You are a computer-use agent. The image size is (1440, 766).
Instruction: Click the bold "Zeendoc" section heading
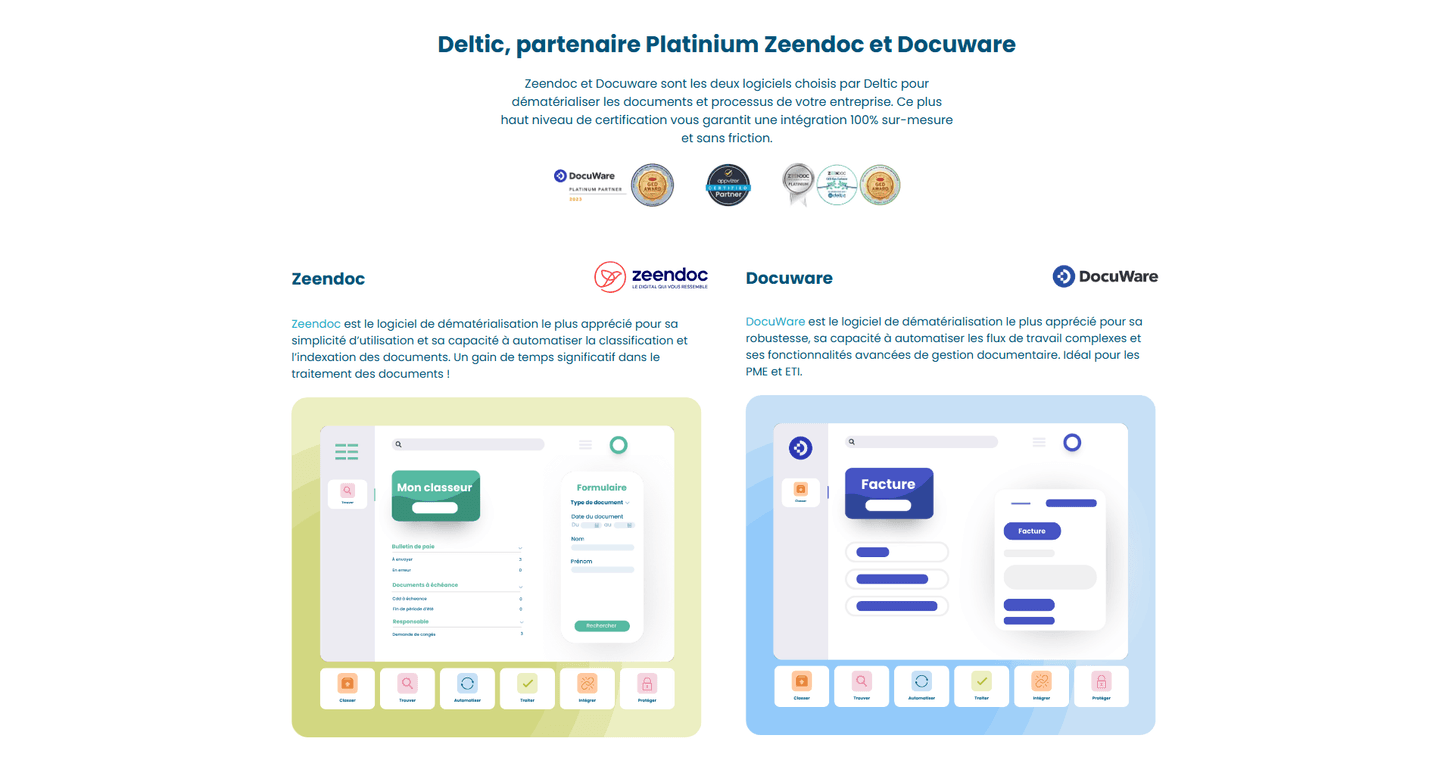coord(328,279)
